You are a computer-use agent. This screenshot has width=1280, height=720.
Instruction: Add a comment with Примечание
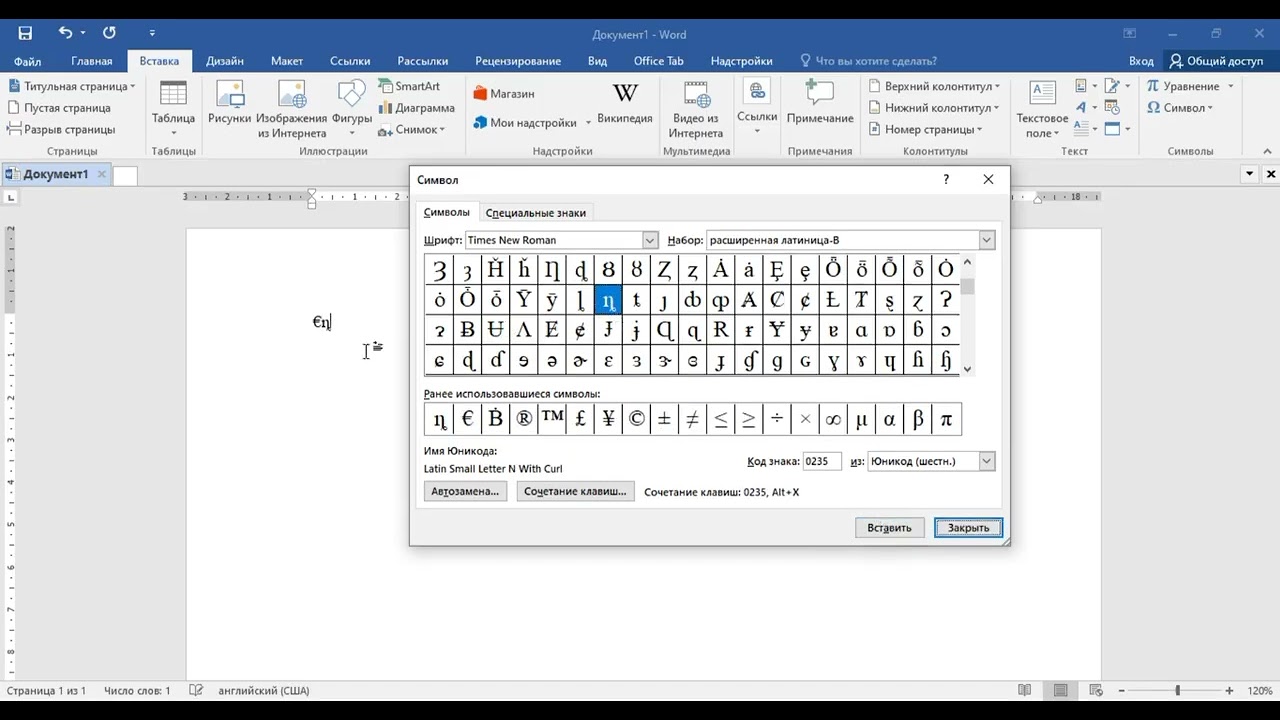(x=820, y=104)
